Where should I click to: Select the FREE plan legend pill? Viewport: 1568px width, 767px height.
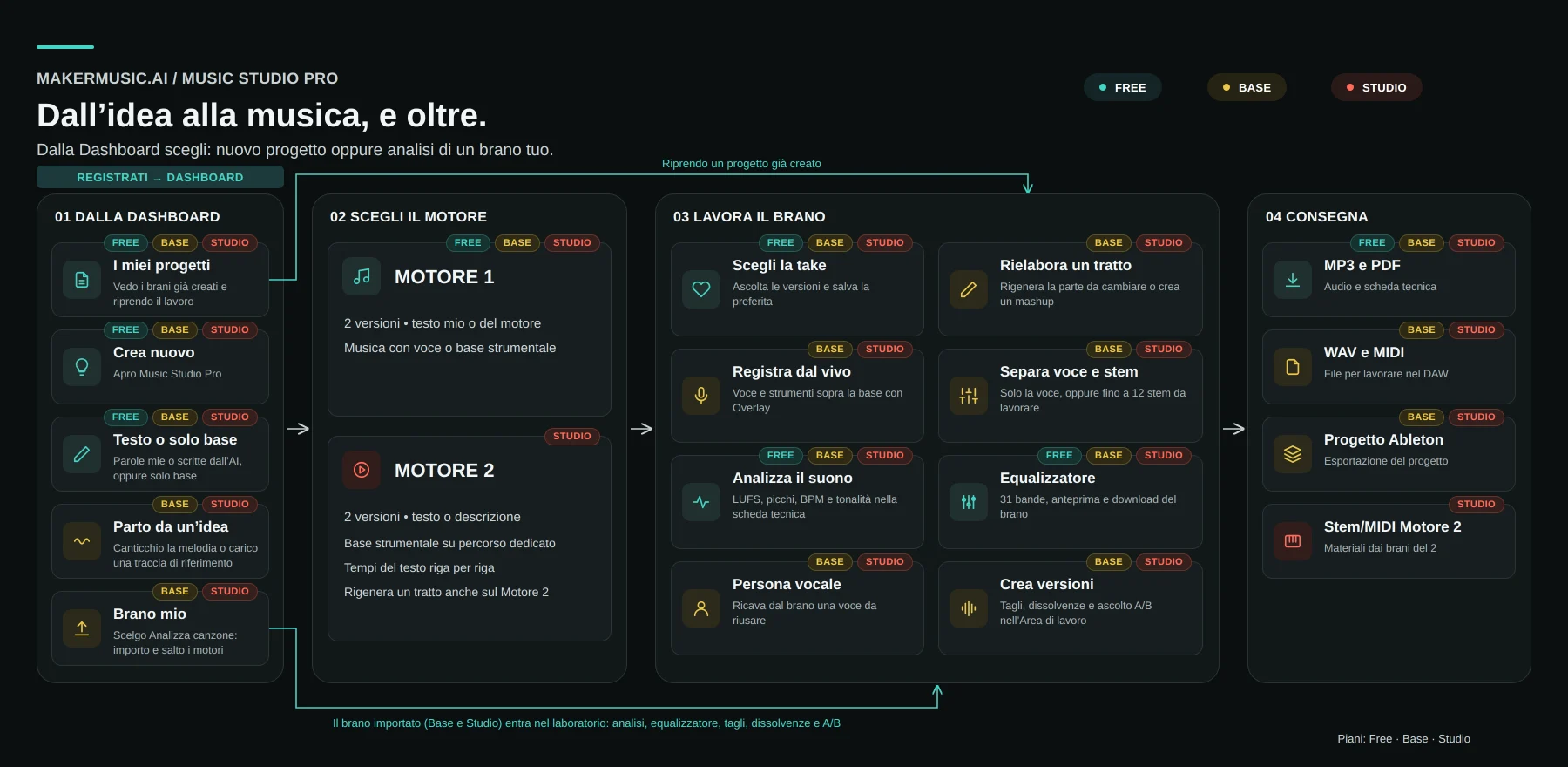pyautogui.click(x=1122, y=87)
